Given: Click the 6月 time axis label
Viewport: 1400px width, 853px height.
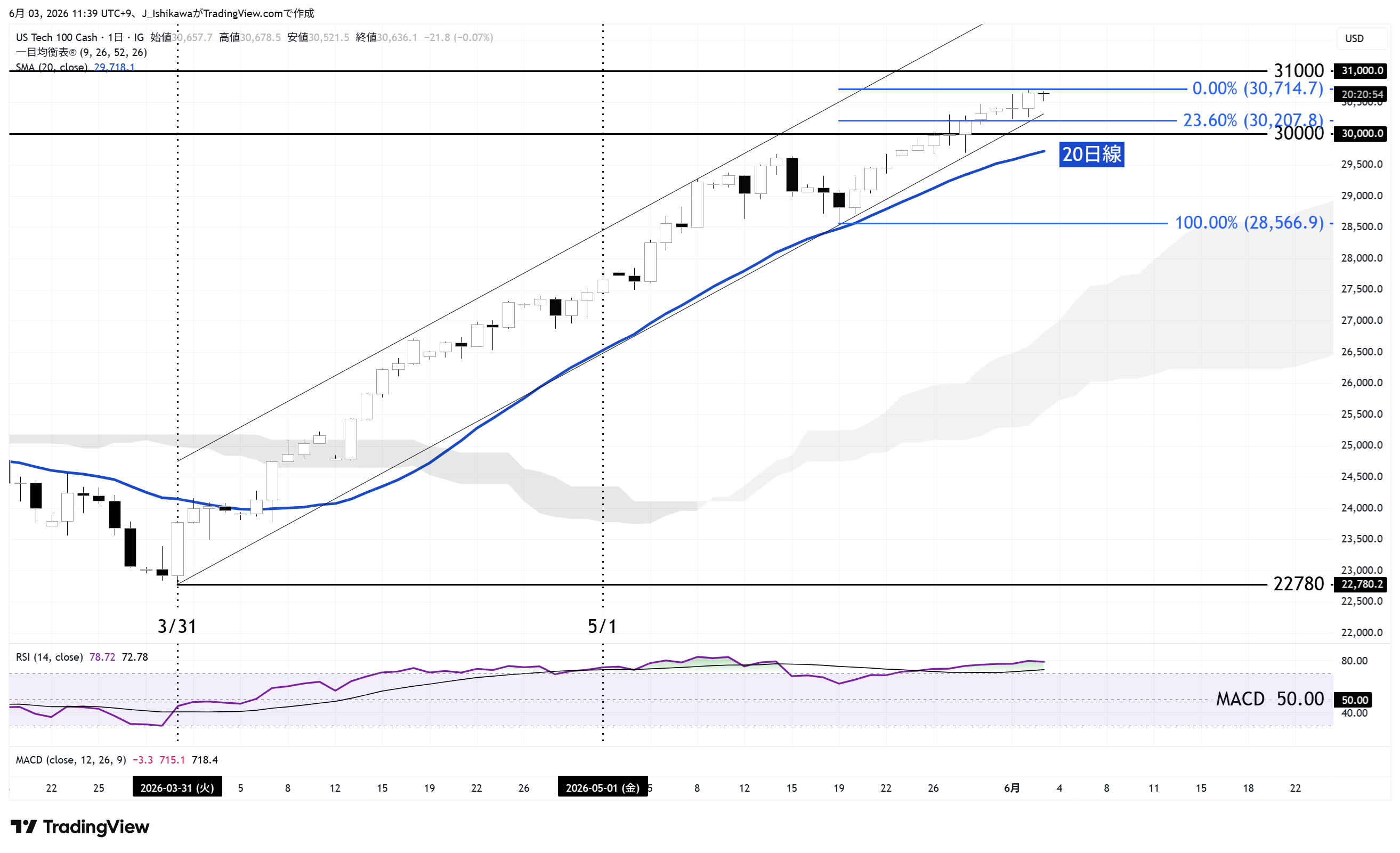Looking at the screenshot, I should pos(1011,787).
